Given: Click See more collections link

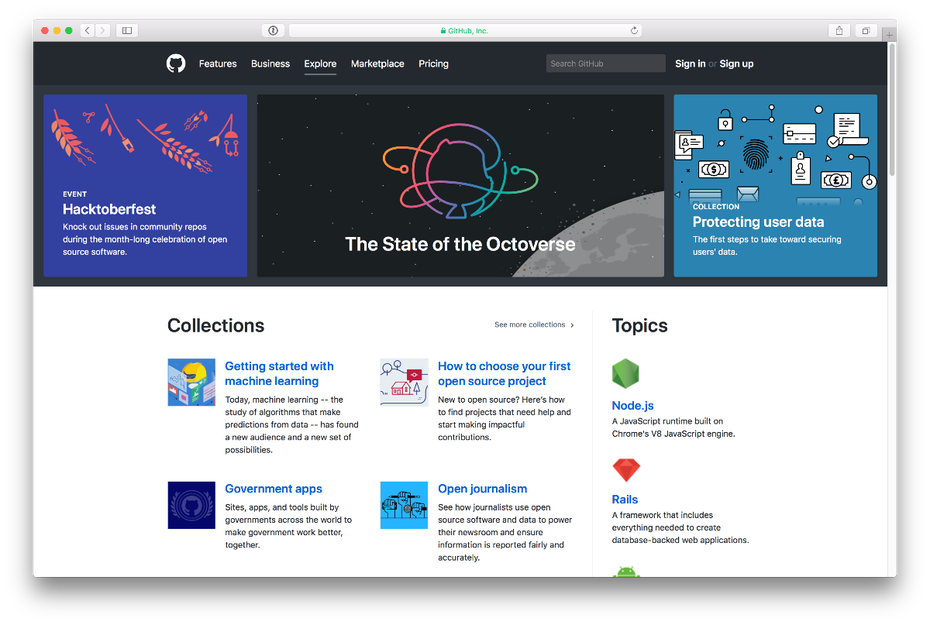Looking at the screenshot, I should tap(534, 325).
